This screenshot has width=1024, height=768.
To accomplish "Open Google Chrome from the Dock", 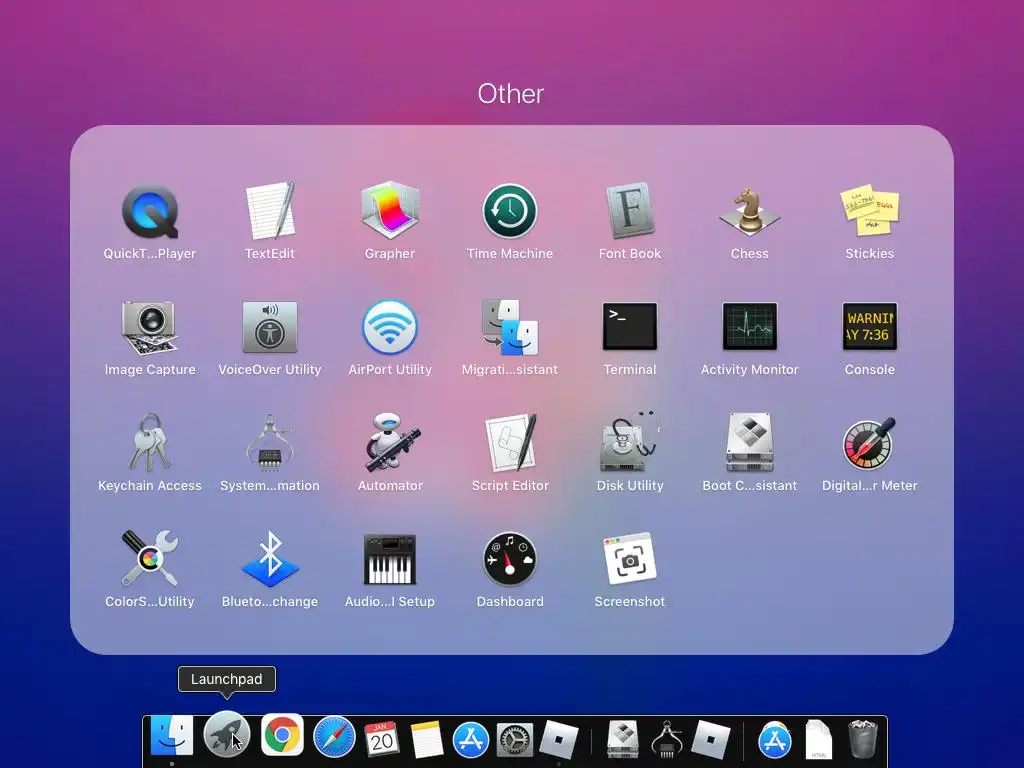I will [x=282, y=735].
